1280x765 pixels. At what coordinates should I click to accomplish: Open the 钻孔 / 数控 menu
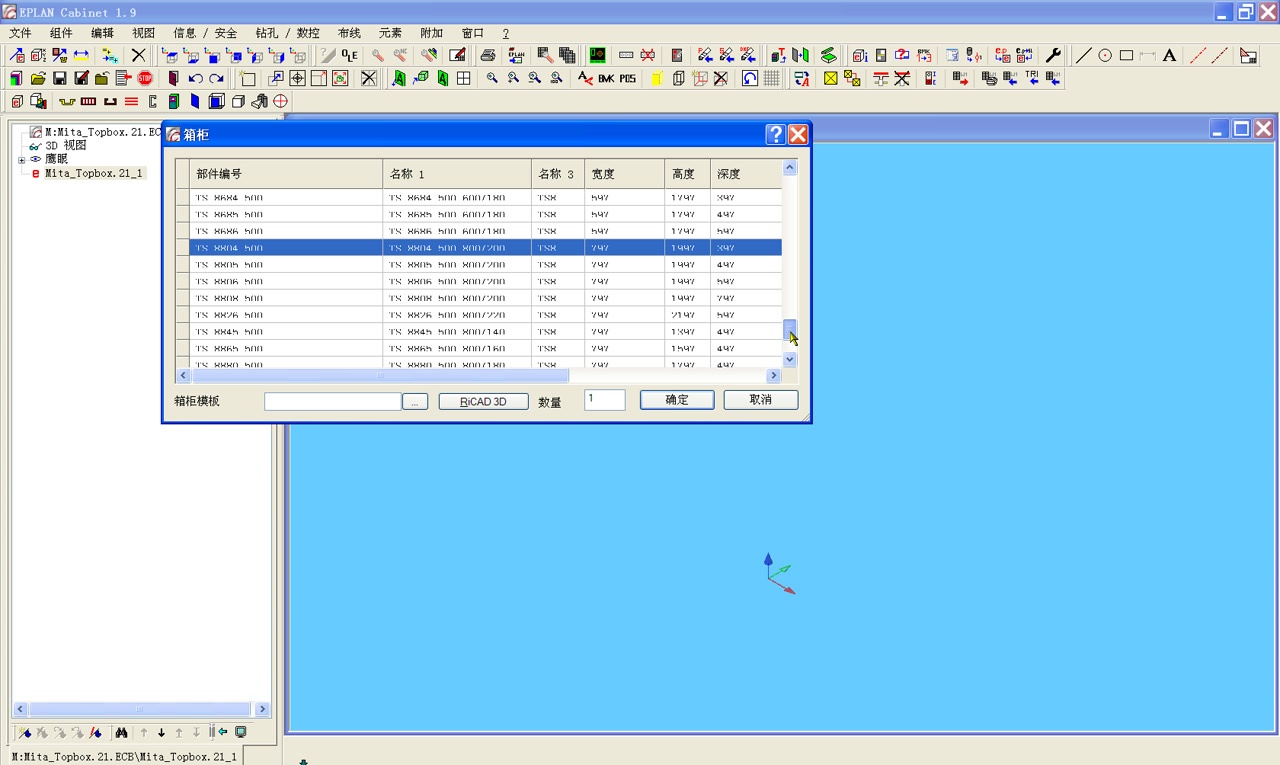(x=287, y=33)
